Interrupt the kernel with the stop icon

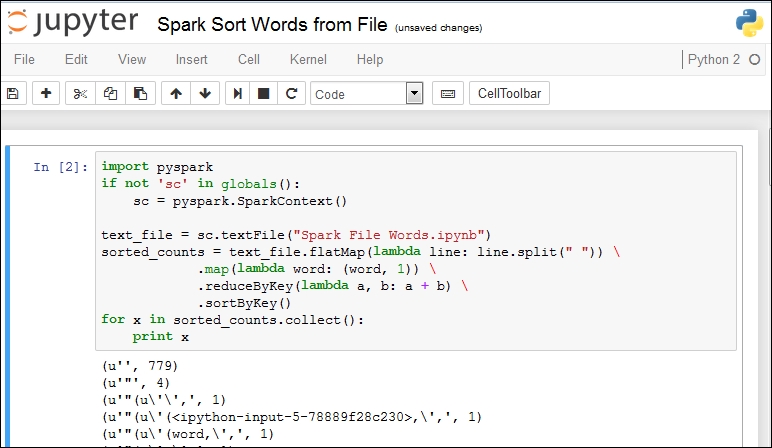[x=263, y=94]
